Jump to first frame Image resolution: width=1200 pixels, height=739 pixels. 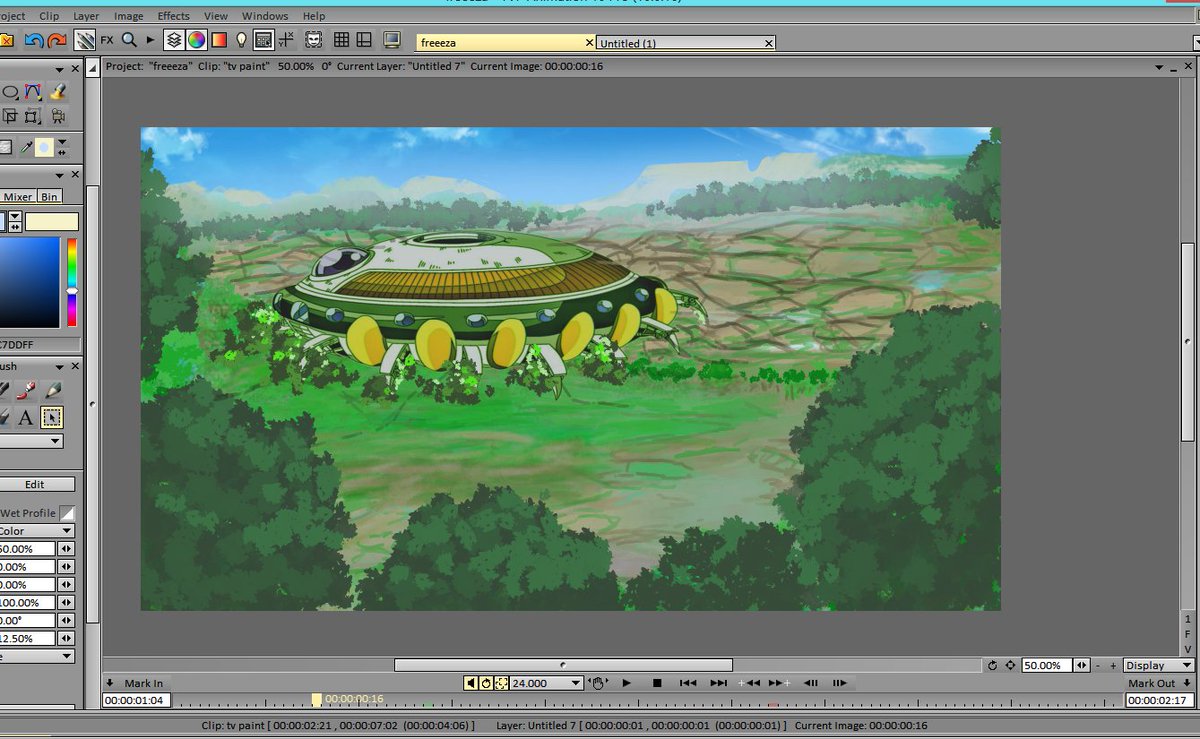coord(688,683)
